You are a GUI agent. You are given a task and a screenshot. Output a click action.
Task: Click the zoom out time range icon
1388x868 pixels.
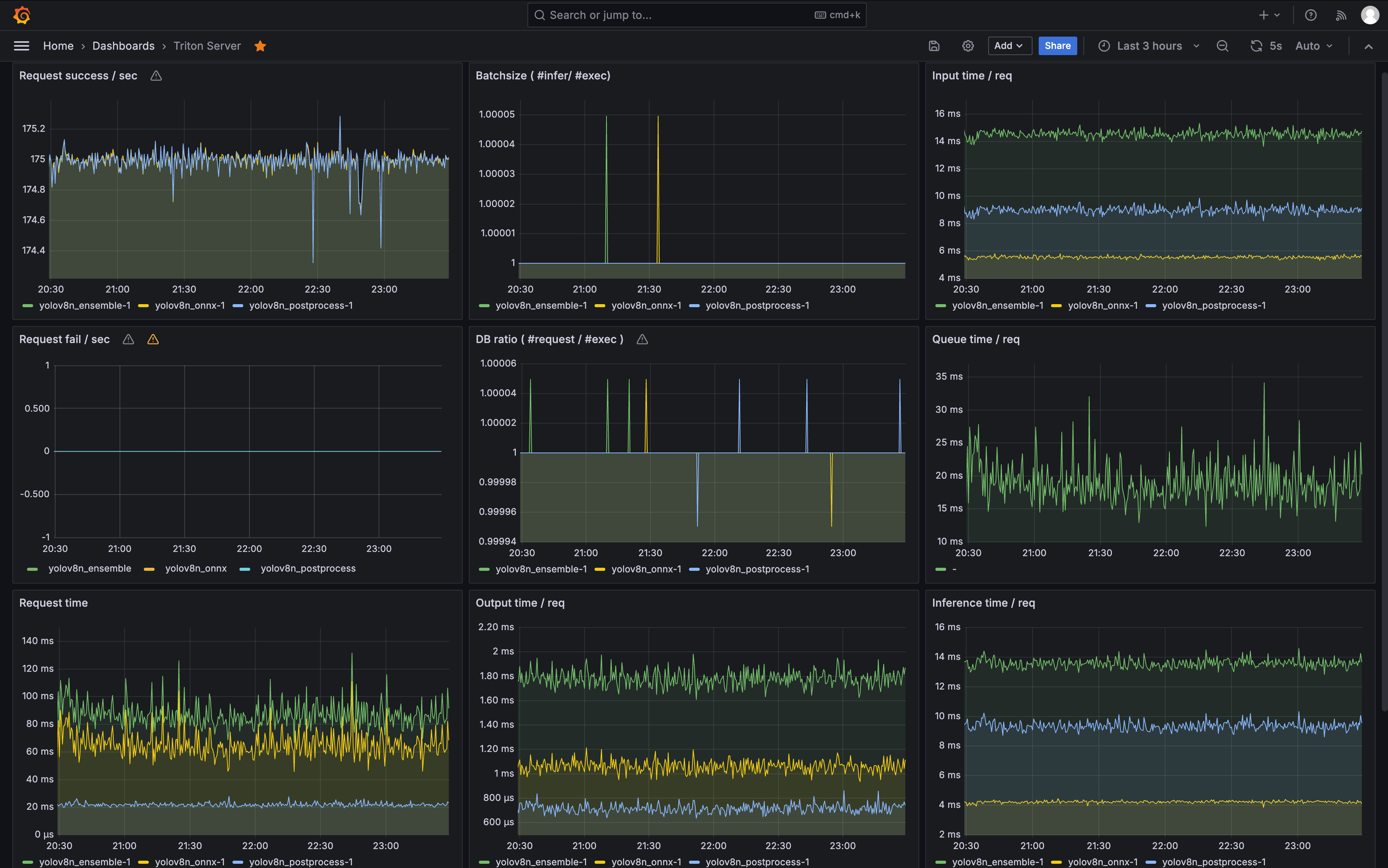1222,46
